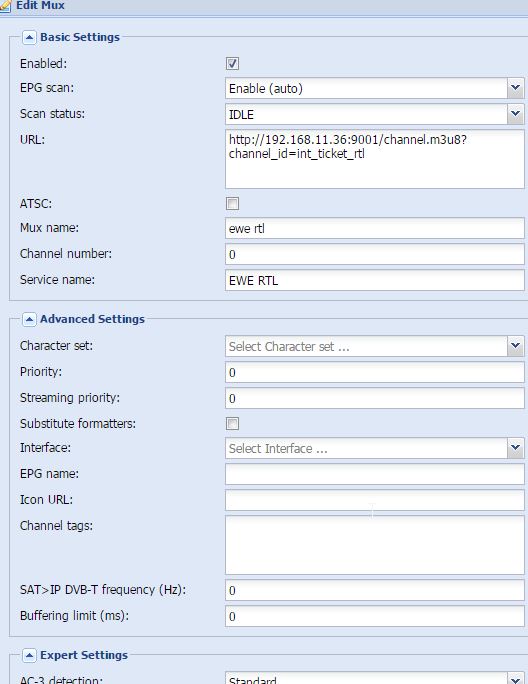Viewport: 528px width, 684px height.
Task: Open the AC-3 detection dropdown arrow
Action: click(x=515, y=678)
